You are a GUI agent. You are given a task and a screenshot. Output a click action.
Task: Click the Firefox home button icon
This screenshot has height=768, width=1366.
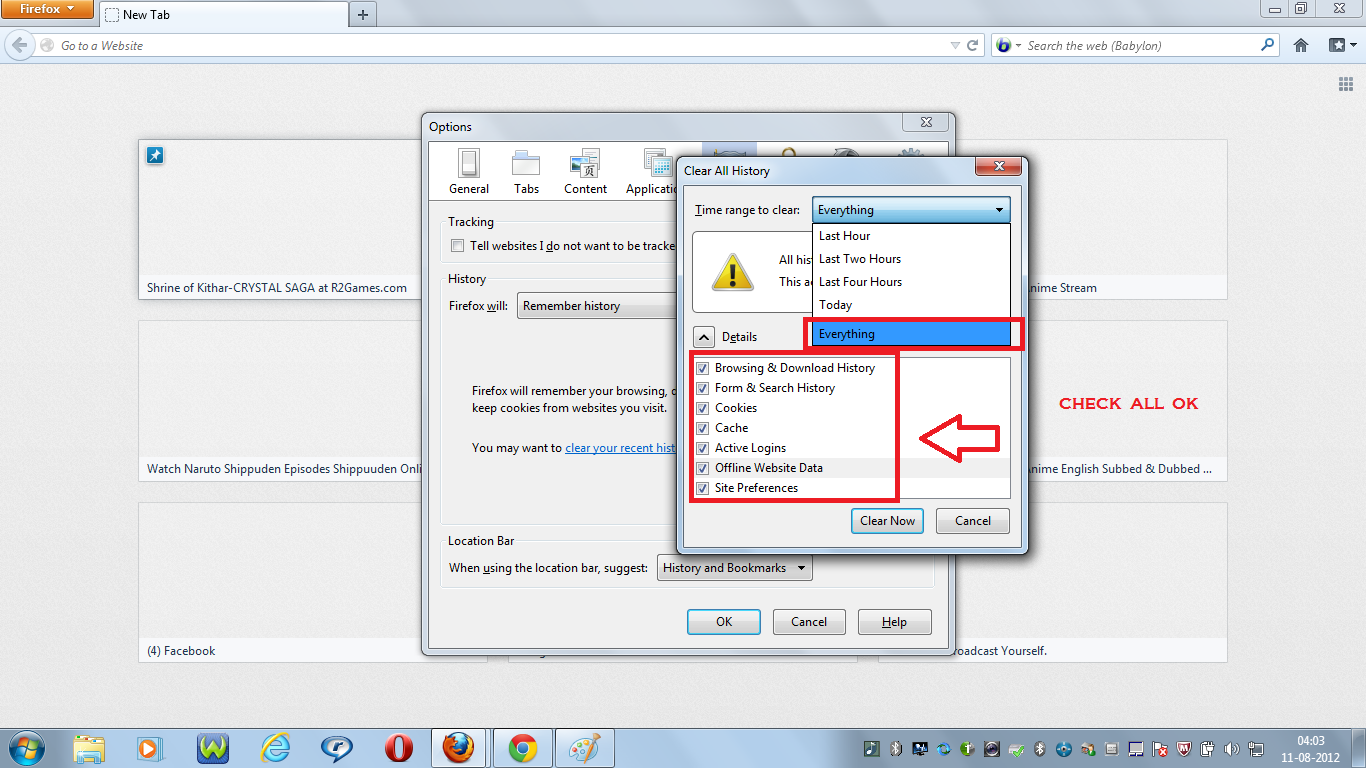coord(1301,45)
